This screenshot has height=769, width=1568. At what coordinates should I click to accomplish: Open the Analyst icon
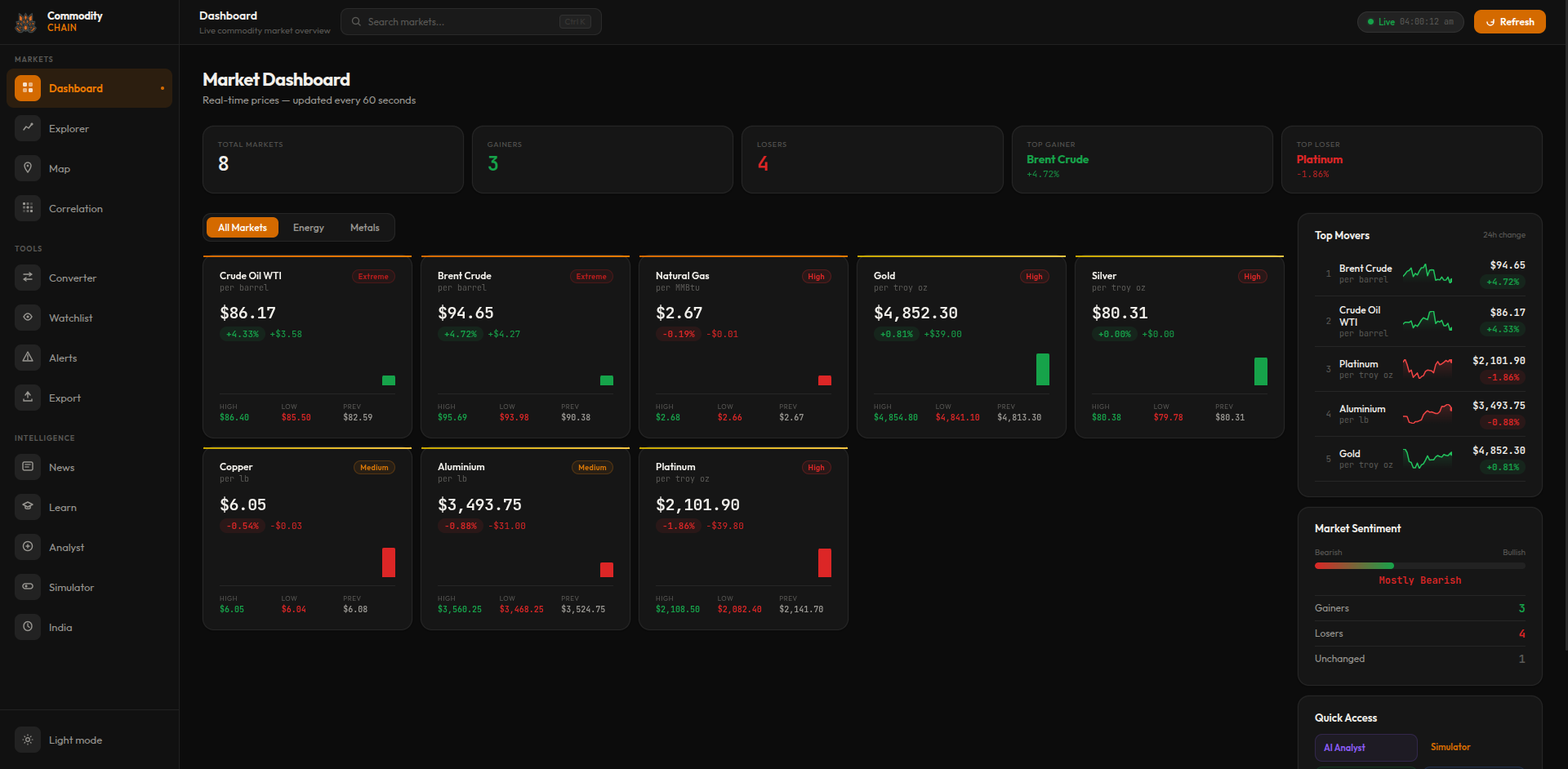pyautogui.click(x=28, y=546)
